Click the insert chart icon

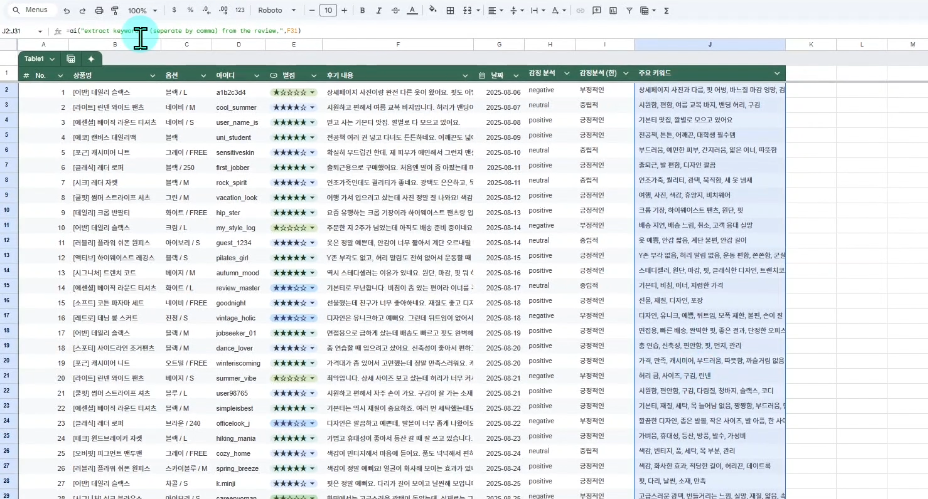(613, 11)
